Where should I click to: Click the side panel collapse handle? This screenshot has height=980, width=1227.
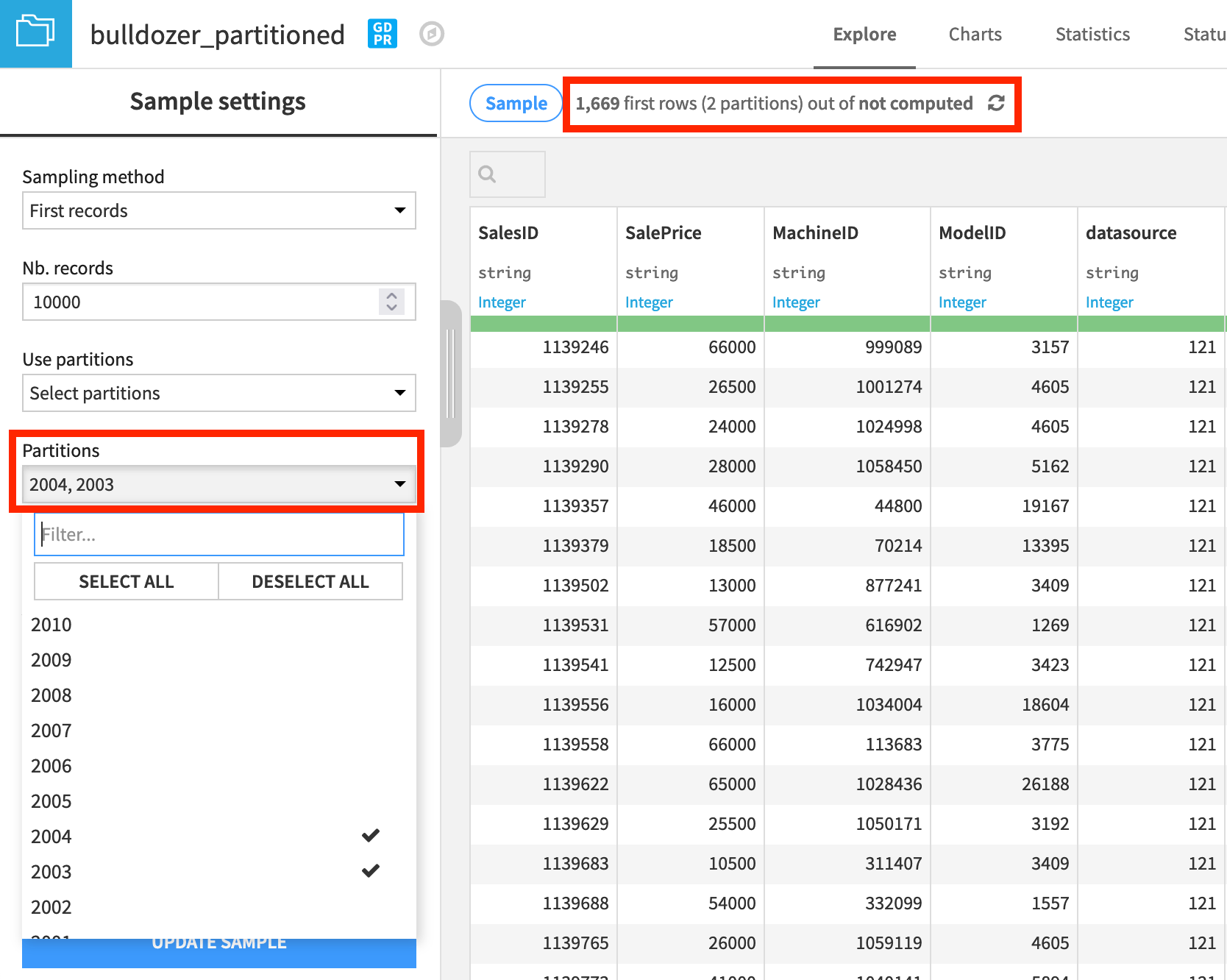[451, 374]
